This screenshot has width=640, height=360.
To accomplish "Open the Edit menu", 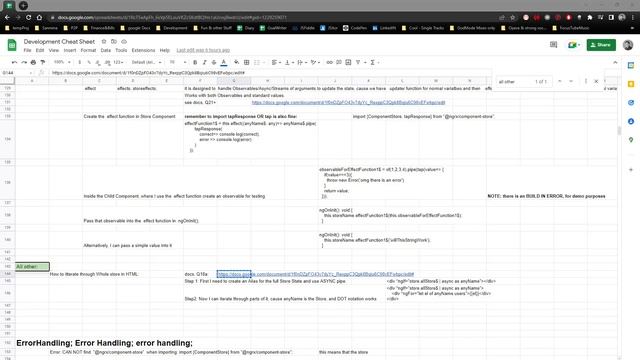I will [40, 50].
